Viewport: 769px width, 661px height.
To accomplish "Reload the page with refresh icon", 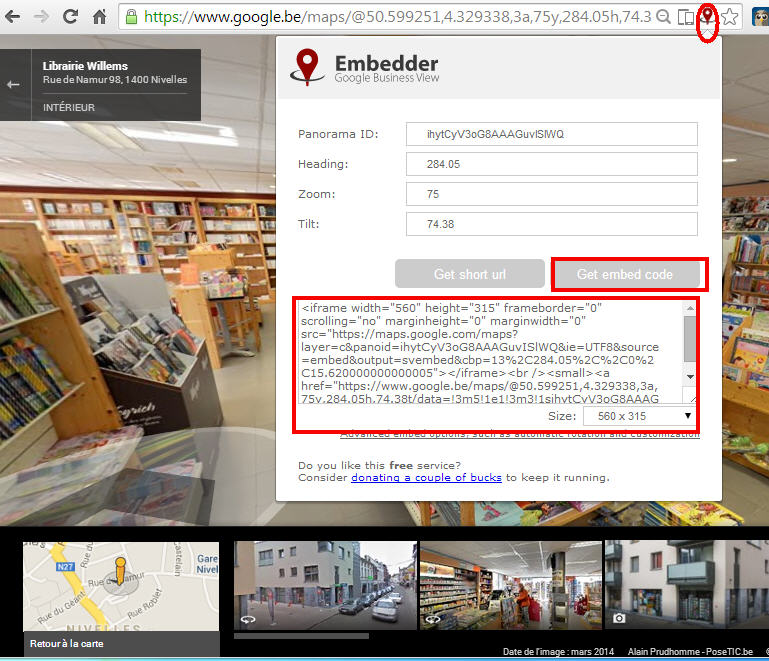I will point(71,17).
